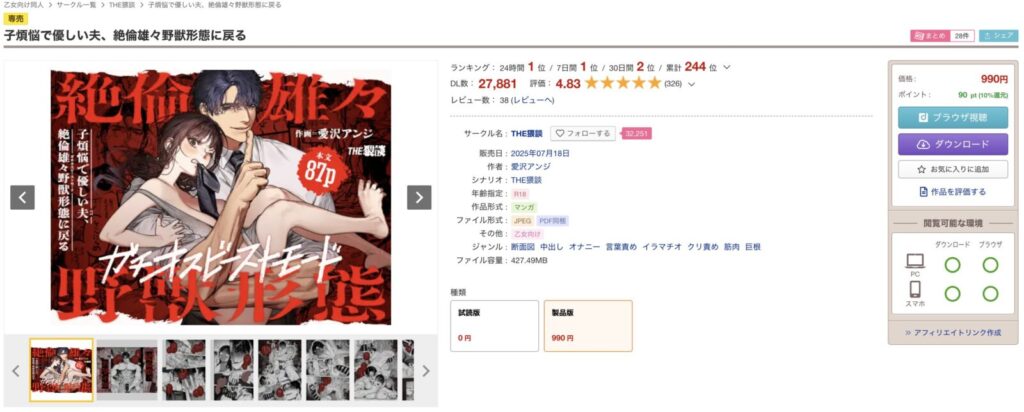The image size is (1024, 412).
Task: Select the 製品版 990円 option
Action: pyautogui.click(x=588, y=326)
